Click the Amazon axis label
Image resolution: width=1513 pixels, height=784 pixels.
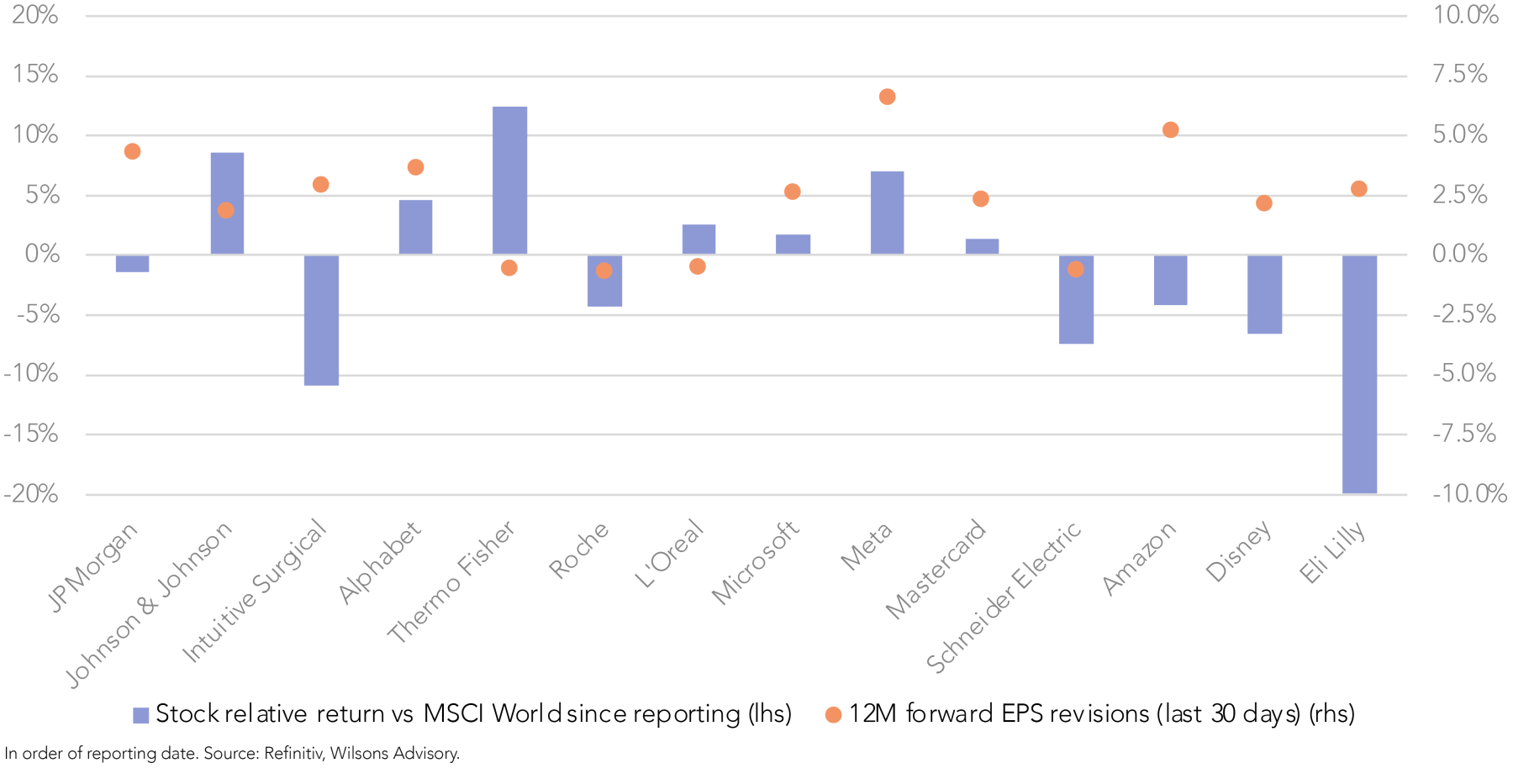1139,558
